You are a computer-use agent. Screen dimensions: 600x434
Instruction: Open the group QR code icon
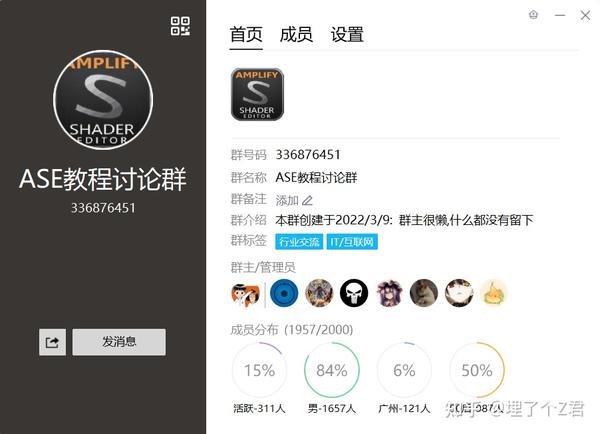point(180,26)
